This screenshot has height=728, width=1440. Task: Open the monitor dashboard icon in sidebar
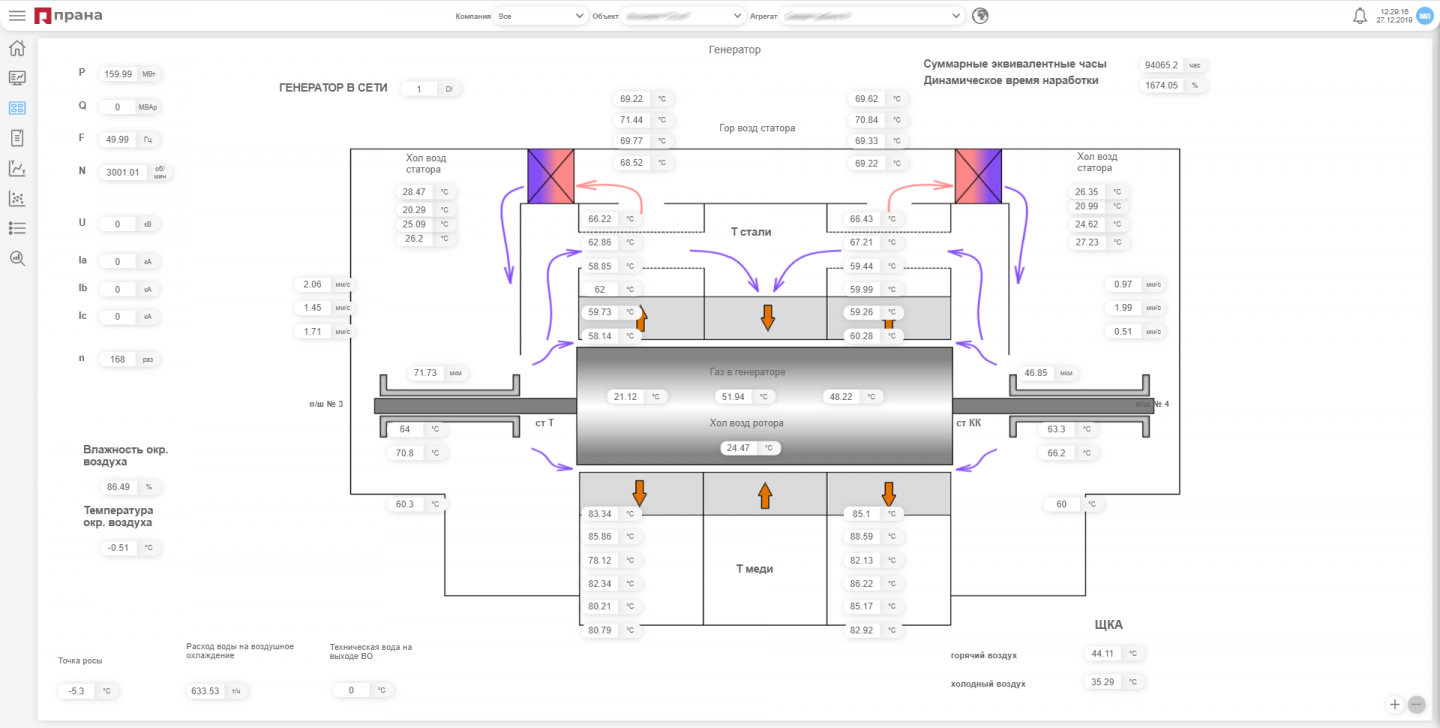click(x=17, y=78)
